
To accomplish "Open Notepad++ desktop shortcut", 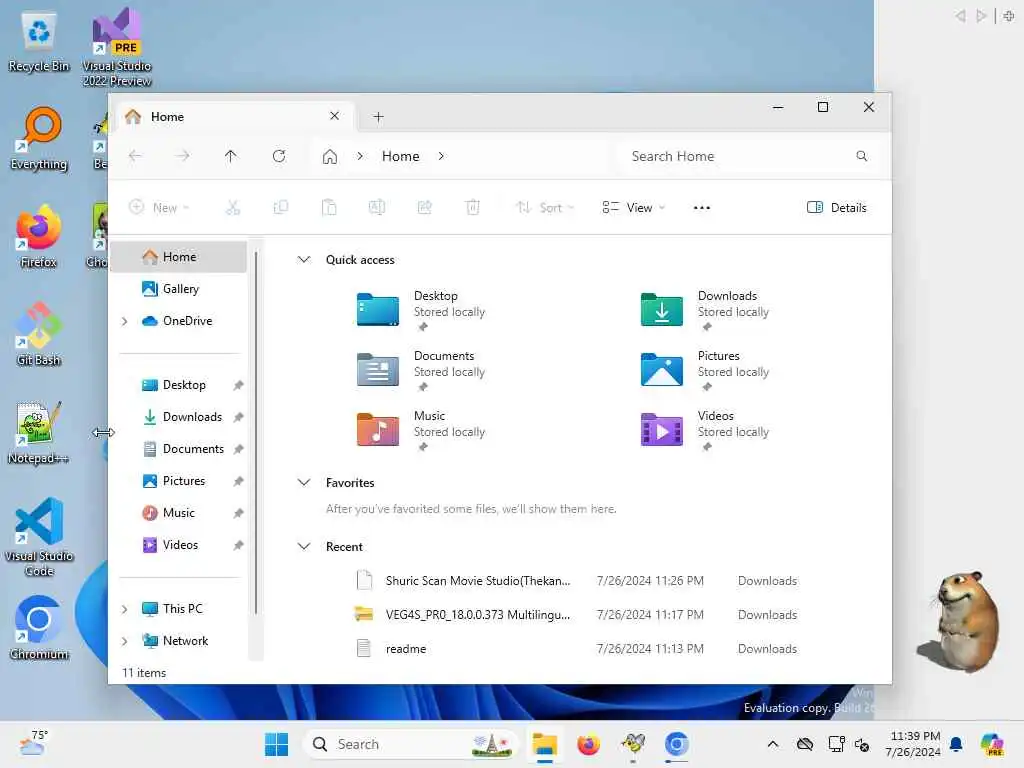I will tap(39, 432).
